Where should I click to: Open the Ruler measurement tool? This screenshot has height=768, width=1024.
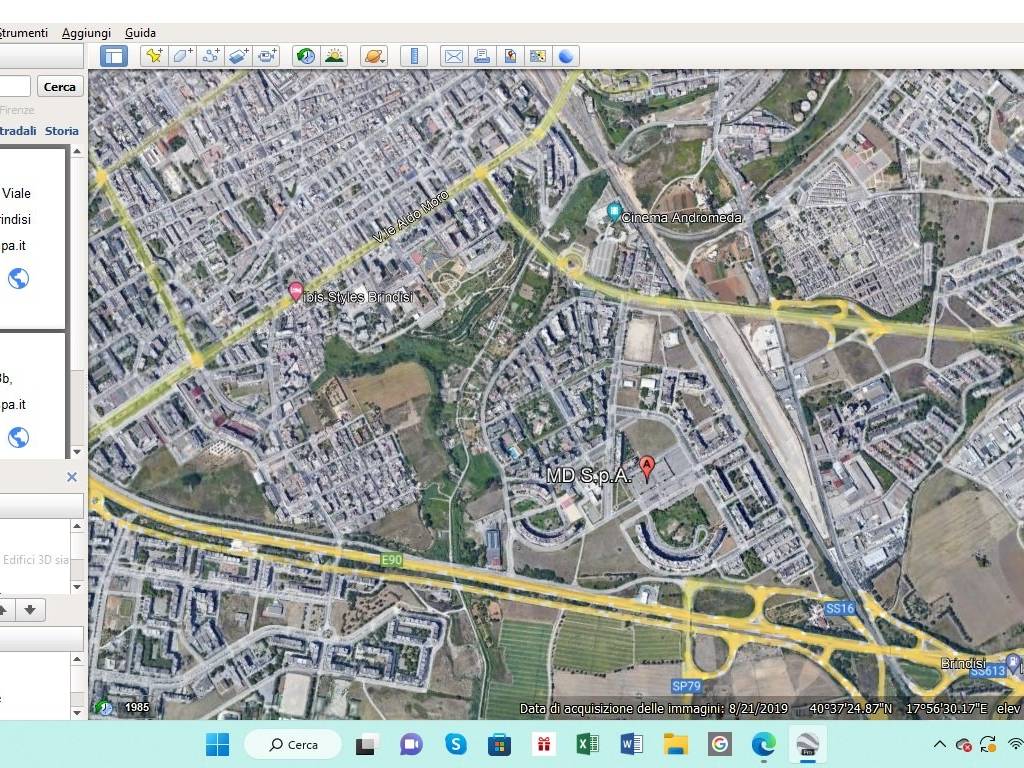coord(414,56)
